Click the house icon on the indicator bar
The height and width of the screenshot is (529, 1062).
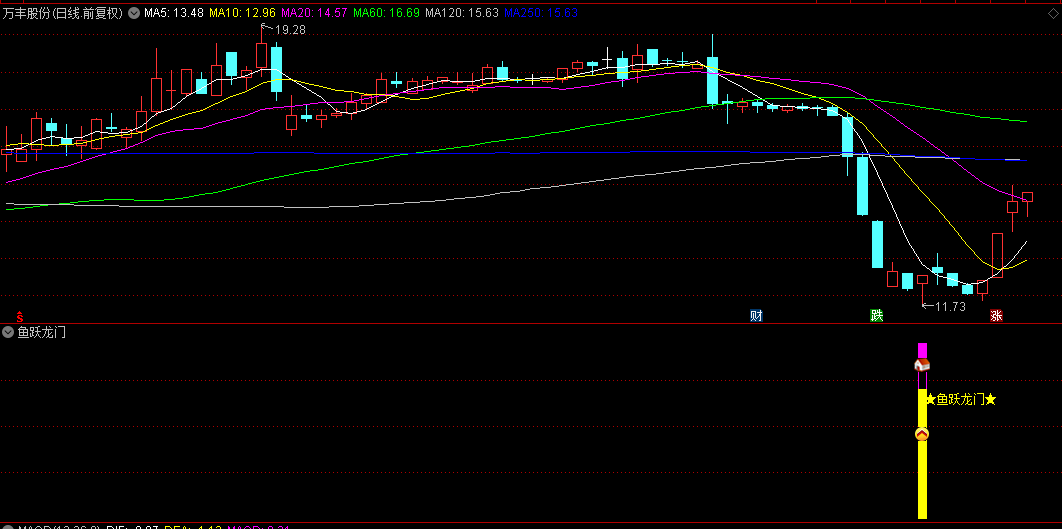pos(922,365)
